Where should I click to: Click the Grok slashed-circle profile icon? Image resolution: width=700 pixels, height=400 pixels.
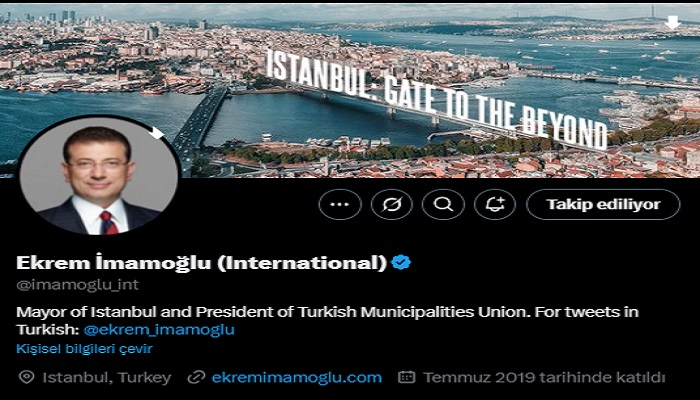392,204
